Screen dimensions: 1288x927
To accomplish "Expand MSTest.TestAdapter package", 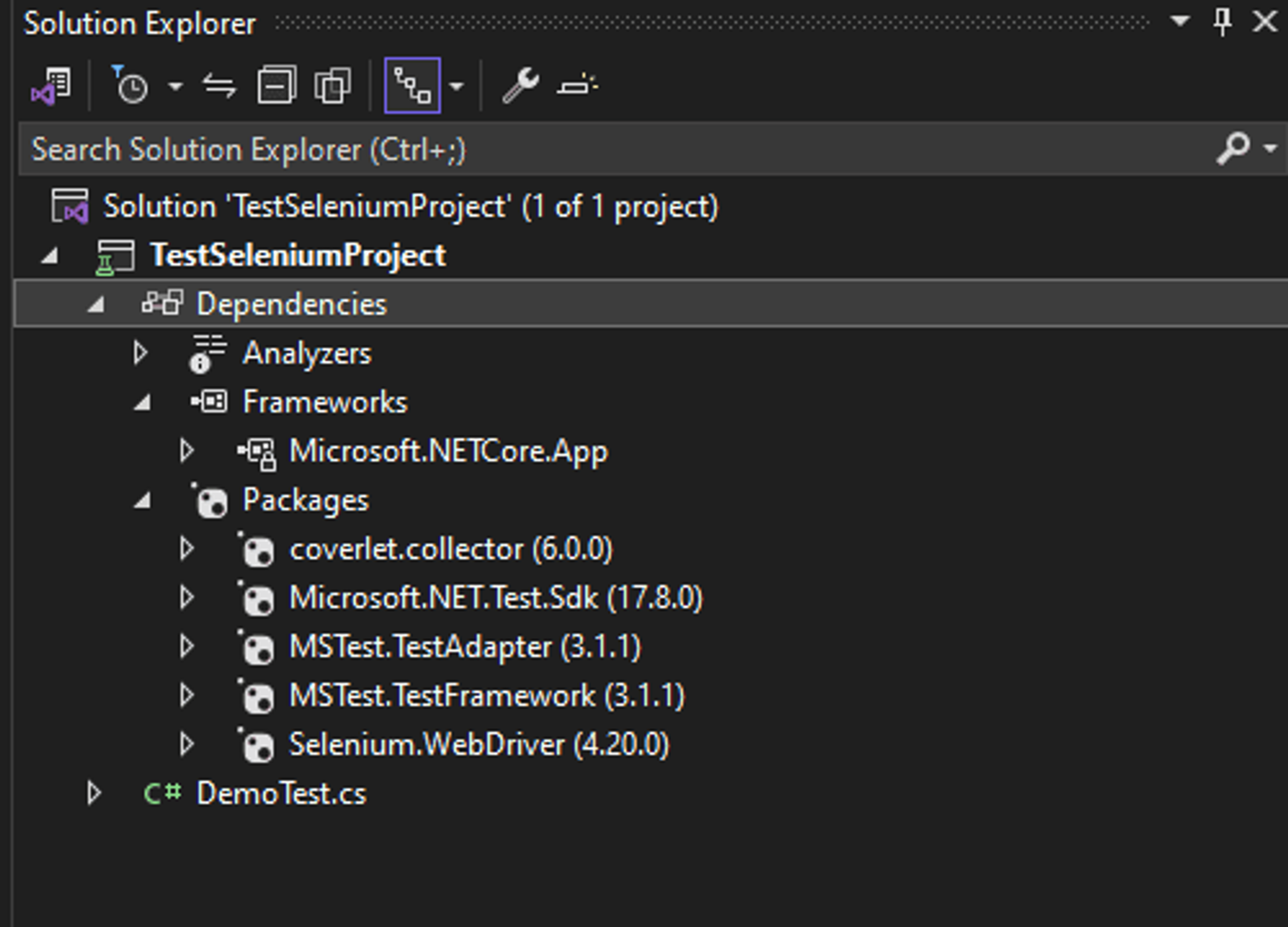I will tap(187, 647).
